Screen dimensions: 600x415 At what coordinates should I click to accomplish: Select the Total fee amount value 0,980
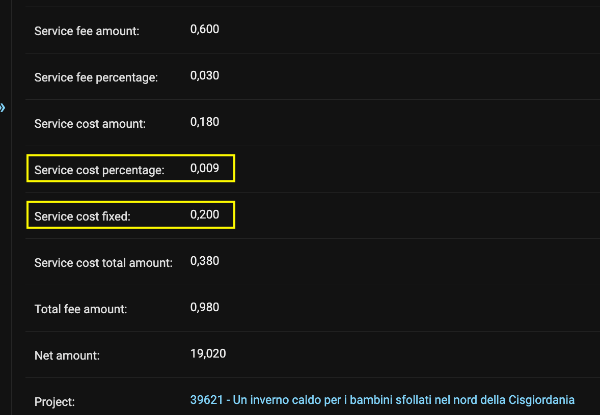[x=204, y=307]
